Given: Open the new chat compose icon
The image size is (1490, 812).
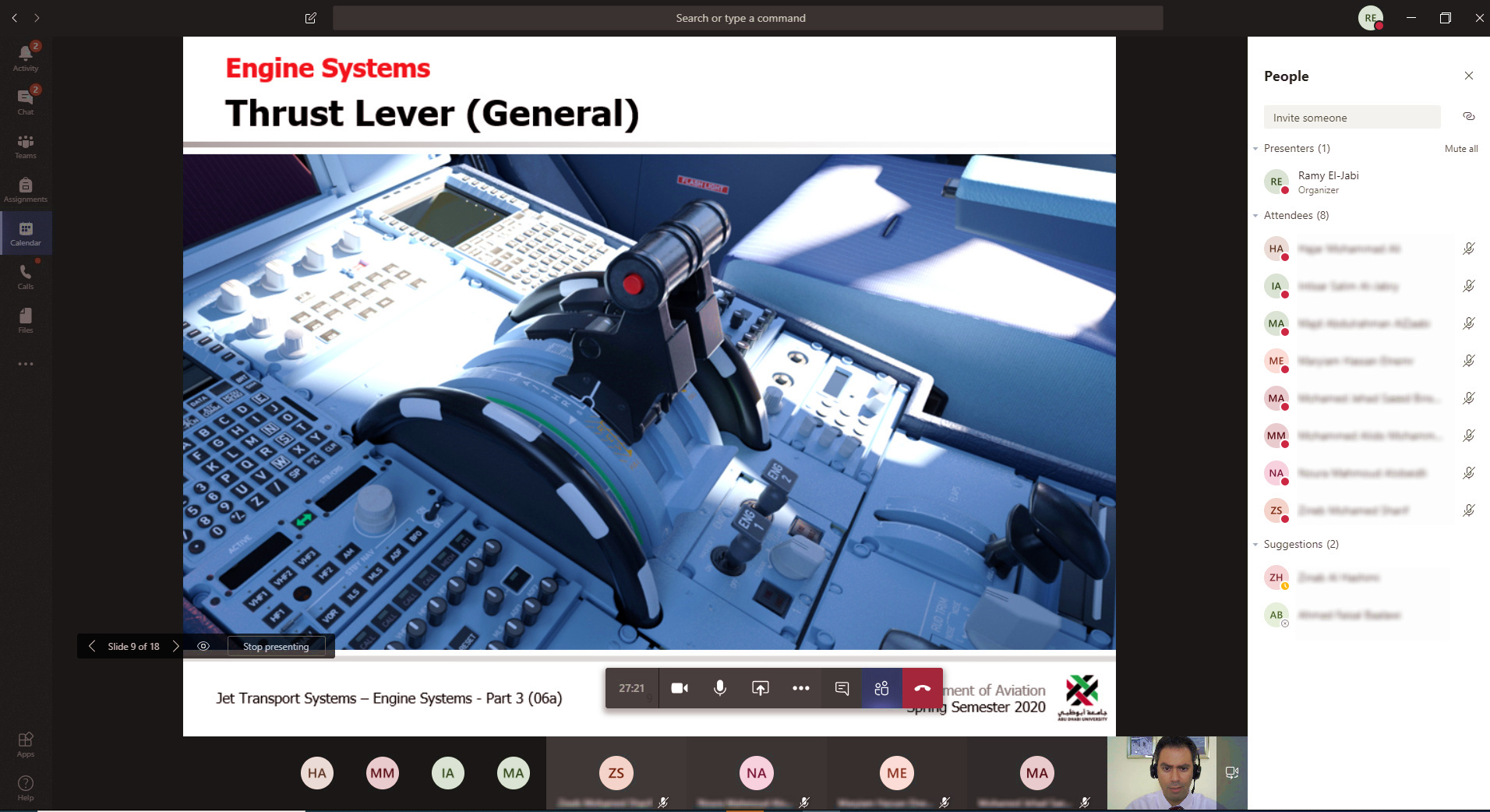Looking at the screenshot, I should (x=311, y=18).
